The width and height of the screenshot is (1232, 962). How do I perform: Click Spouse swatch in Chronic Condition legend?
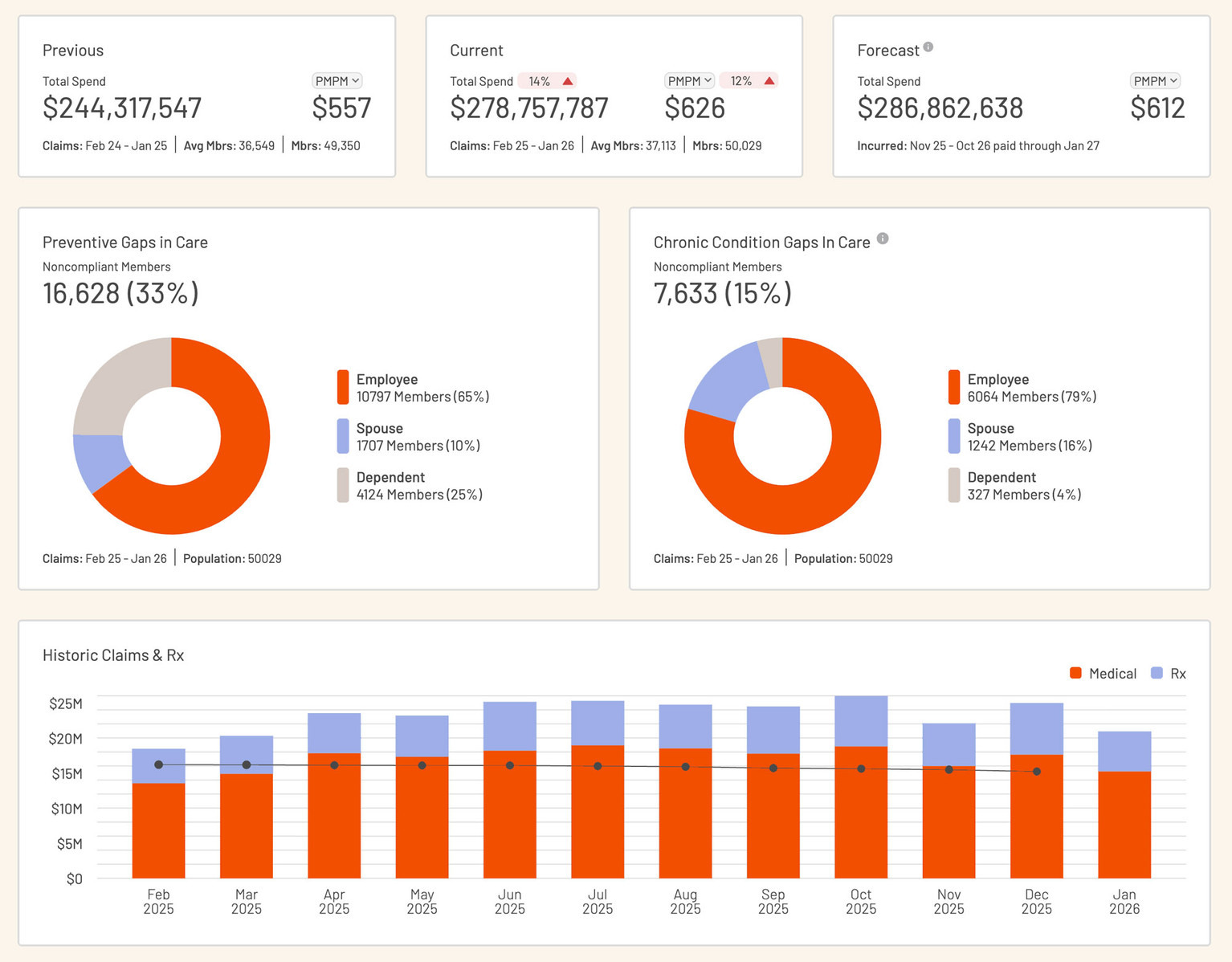click(x=954, y=436)
